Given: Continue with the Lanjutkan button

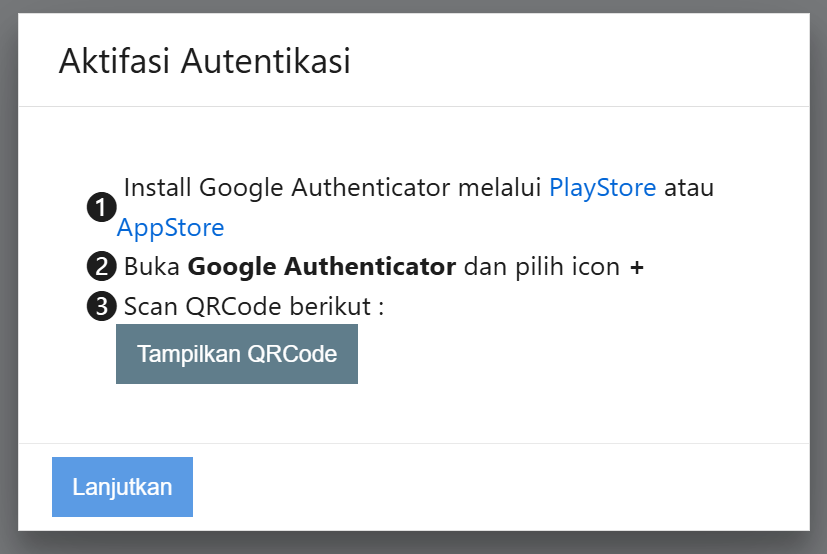Looking at the screenshot, I should (x=122, y=487).
